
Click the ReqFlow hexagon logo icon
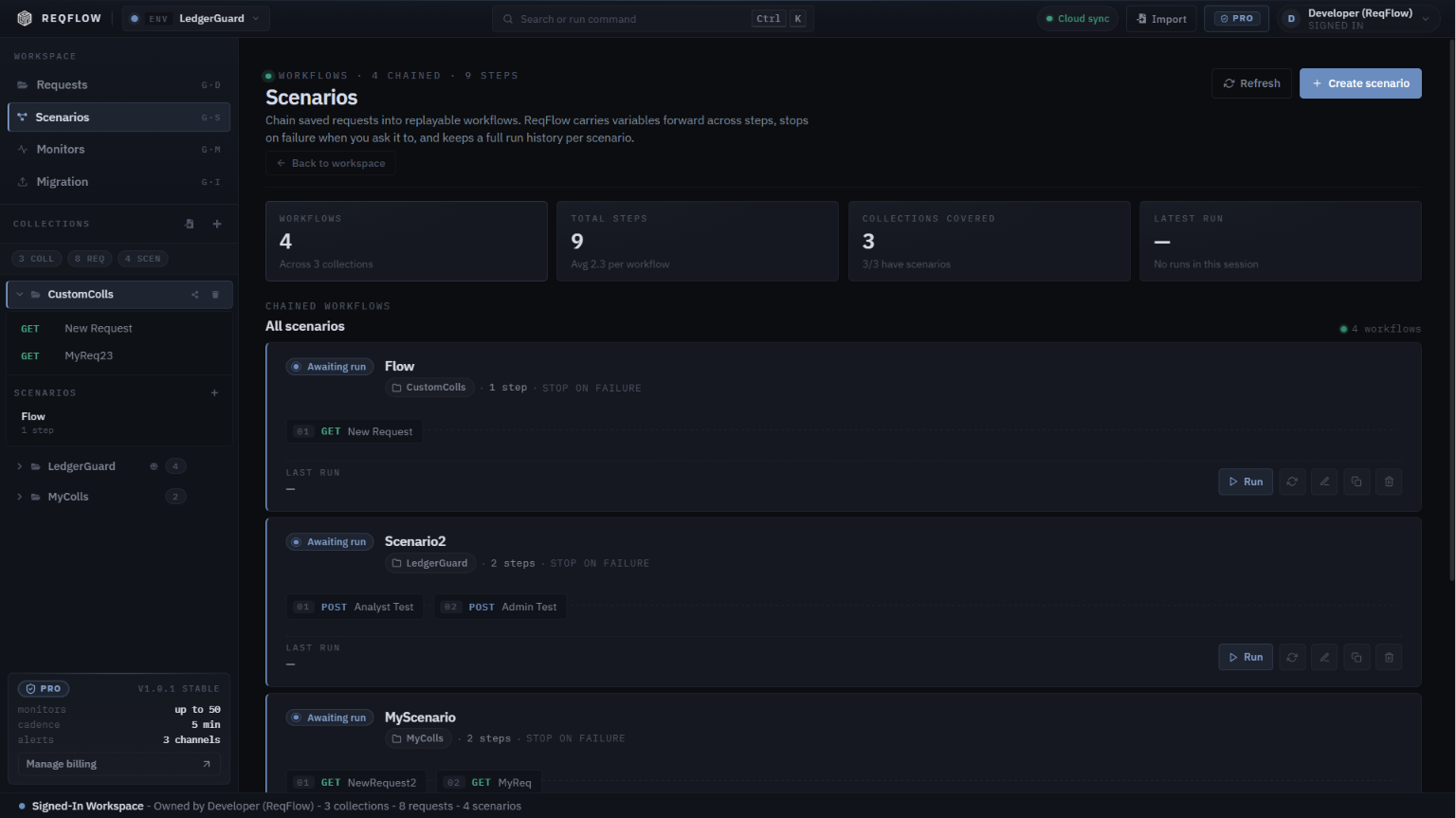(25, 18)
